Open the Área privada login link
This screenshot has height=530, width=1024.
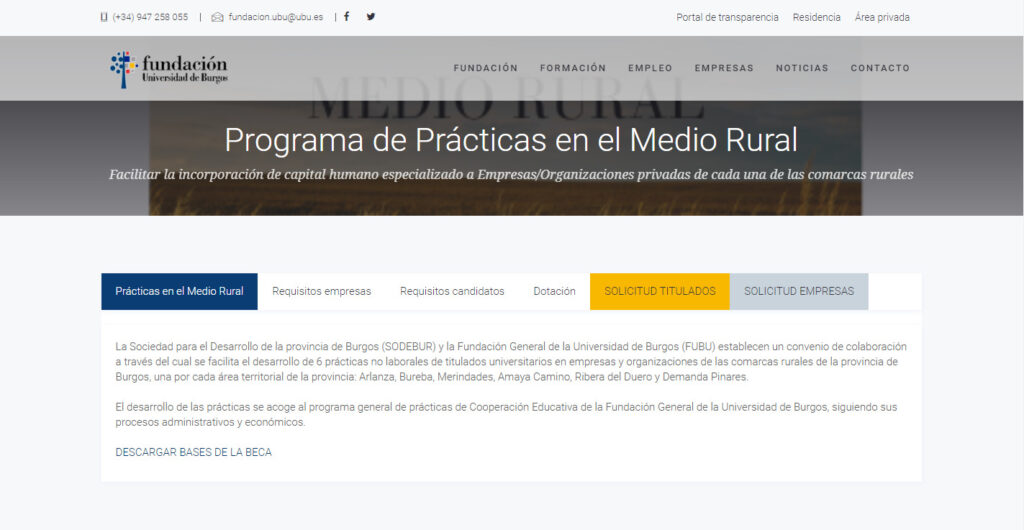(x=882, y=17)
